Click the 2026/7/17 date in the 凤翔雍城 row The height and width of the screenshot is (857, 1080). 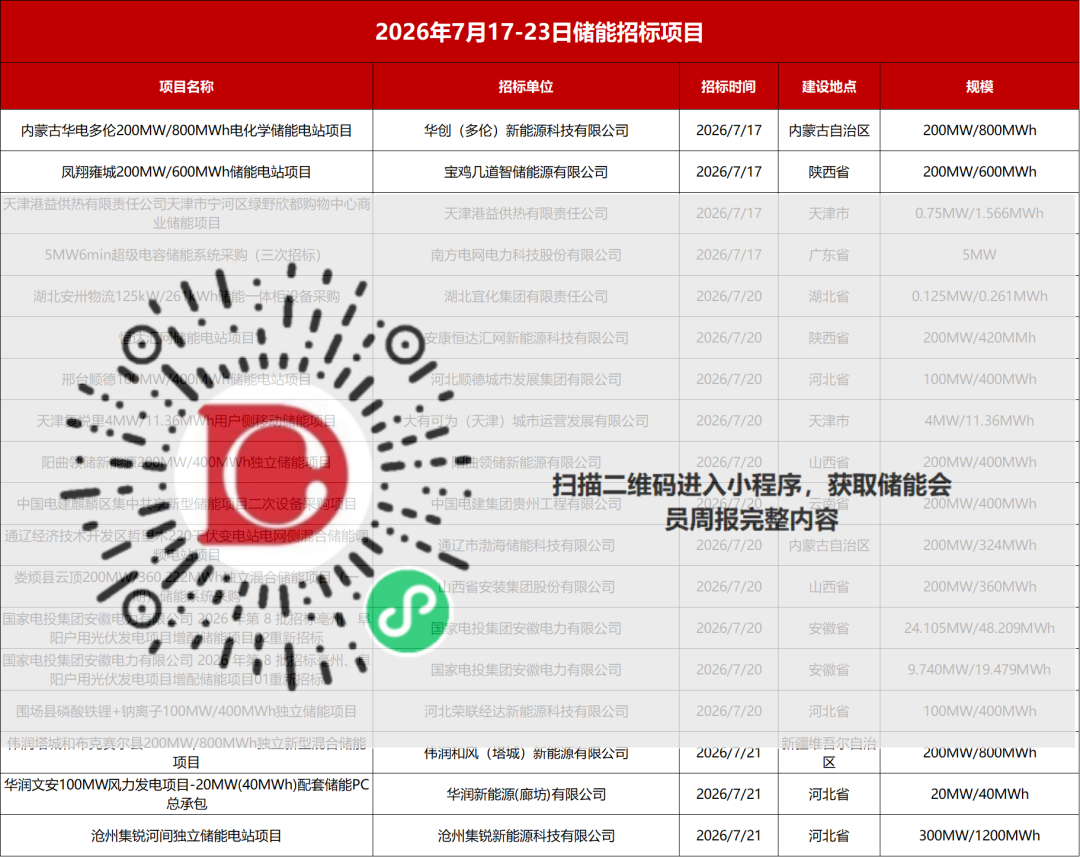(729, 172)
